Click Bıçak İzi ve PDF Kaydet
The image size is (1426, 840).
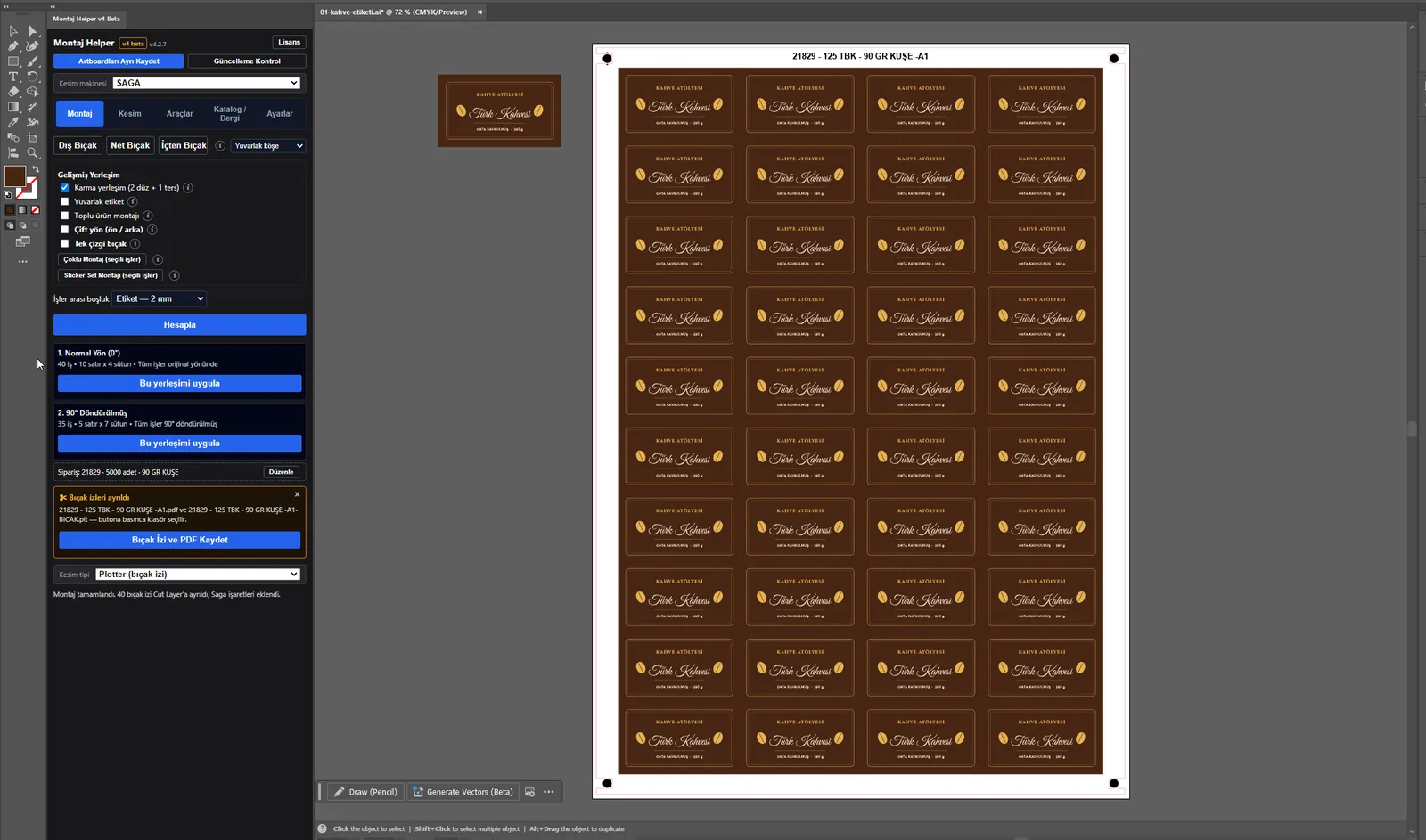[180, 540]
